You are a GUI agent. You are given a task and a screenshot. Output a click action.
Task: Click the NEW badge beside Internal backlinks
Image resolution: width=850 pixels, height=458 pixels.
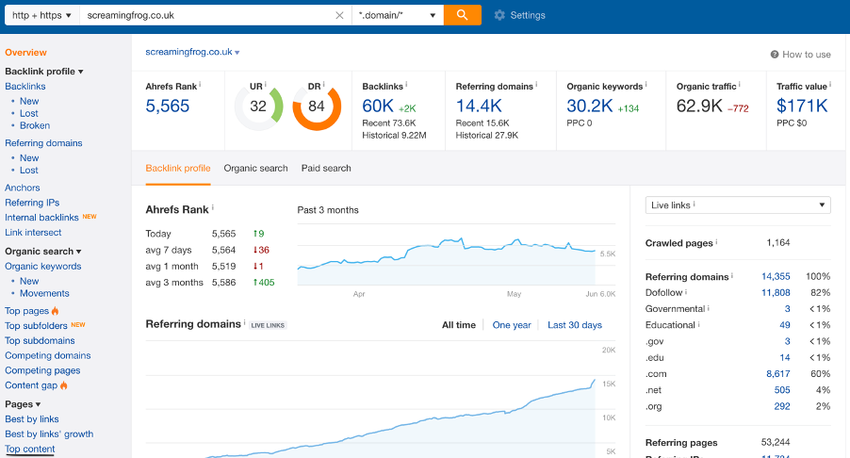pyautogui.click(x=89, y=216)
